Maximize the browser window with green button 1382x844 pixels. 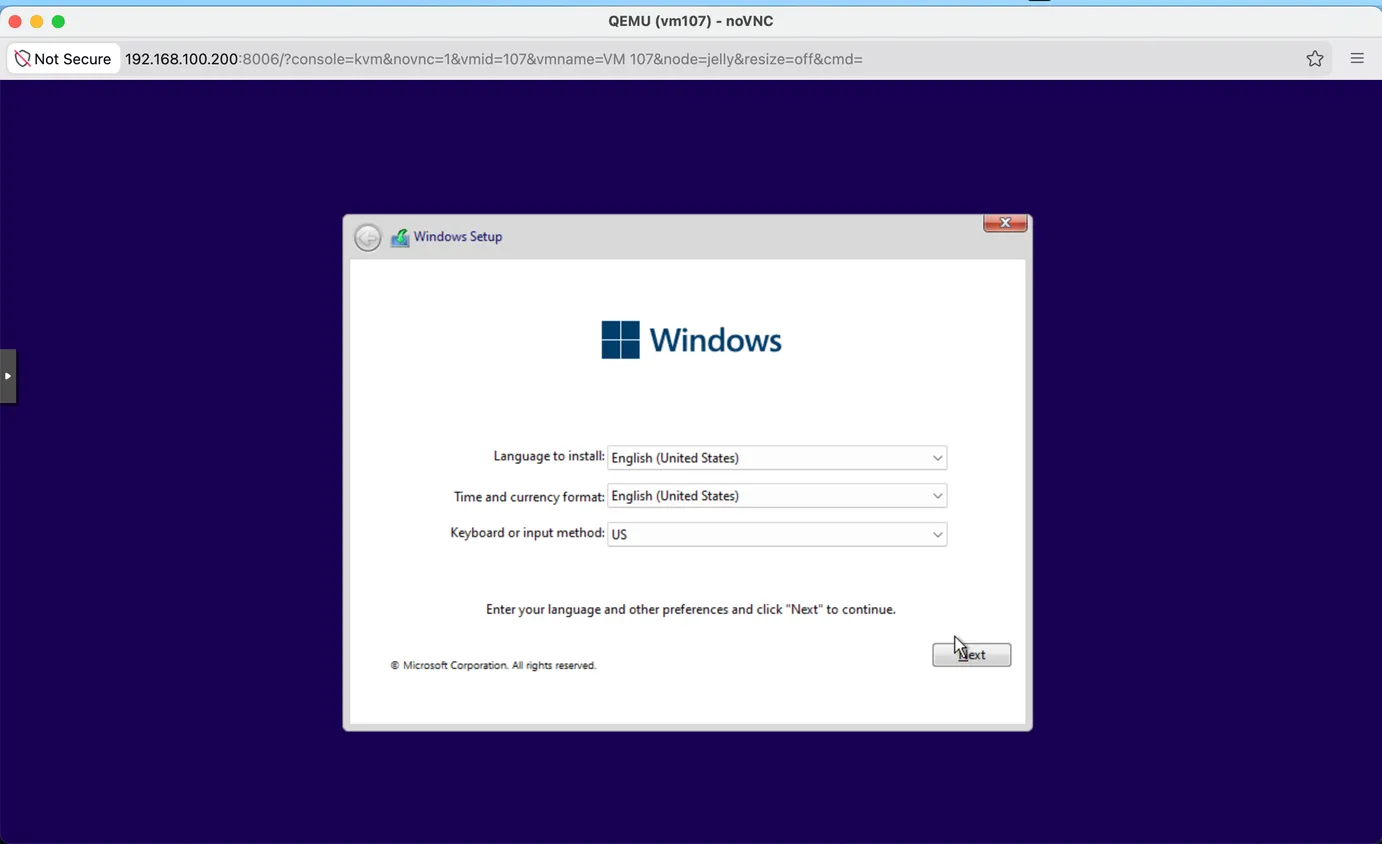click(58, 21)
